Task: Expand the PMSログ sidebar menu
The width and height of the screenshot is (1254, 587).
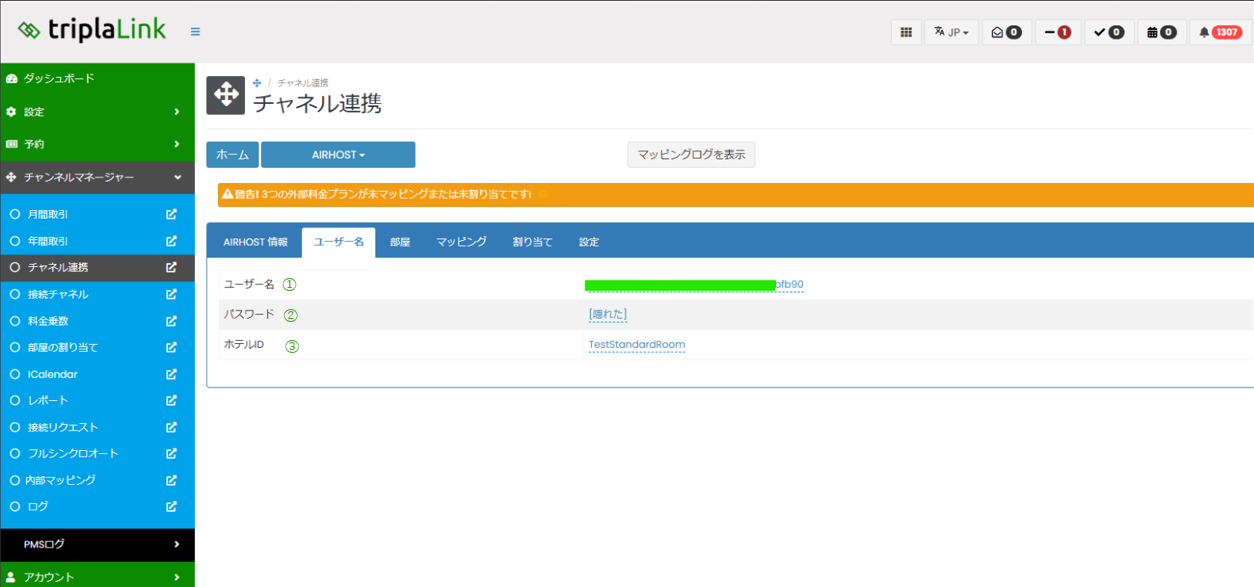Action: coord(97,544)
